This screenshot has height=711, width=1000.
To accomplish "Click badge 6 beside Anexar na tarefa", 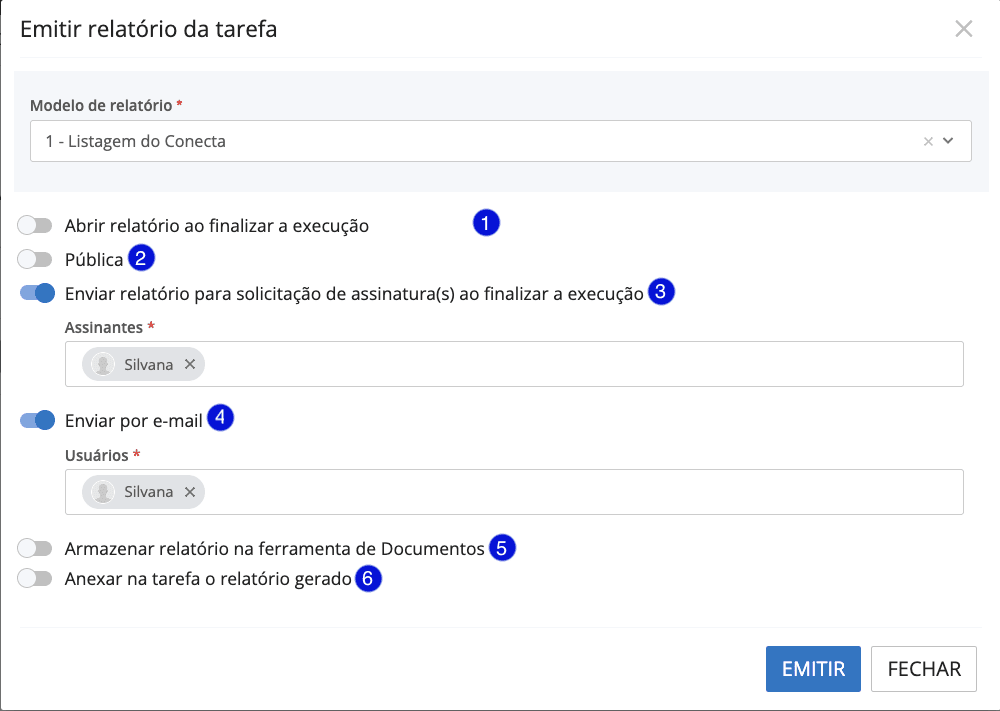I will 369,578.
